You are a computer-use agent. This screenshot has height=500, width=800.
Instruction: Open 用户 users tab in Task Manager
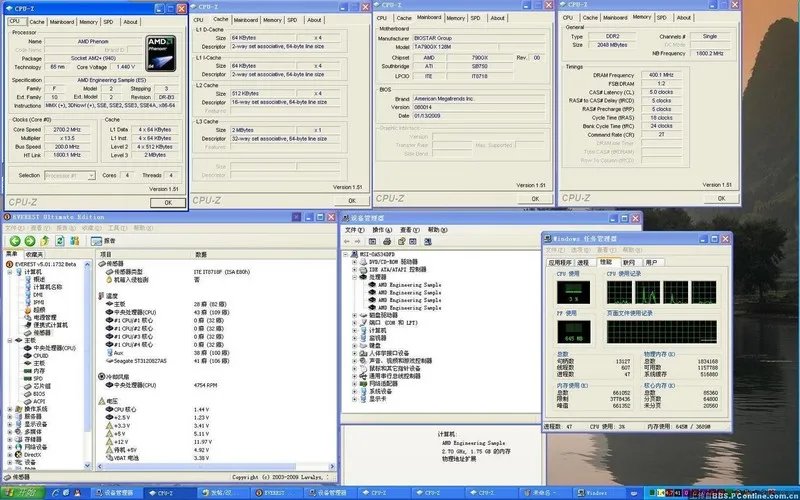pyautogui.click(x=652, y=262)
